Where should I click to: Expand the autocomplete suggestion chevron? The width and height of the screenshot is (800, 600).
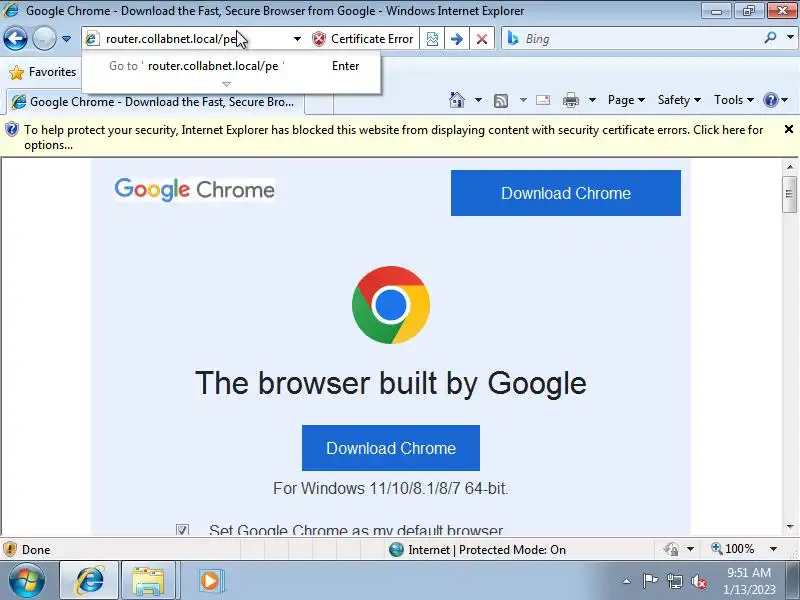[x=227, y=84]
